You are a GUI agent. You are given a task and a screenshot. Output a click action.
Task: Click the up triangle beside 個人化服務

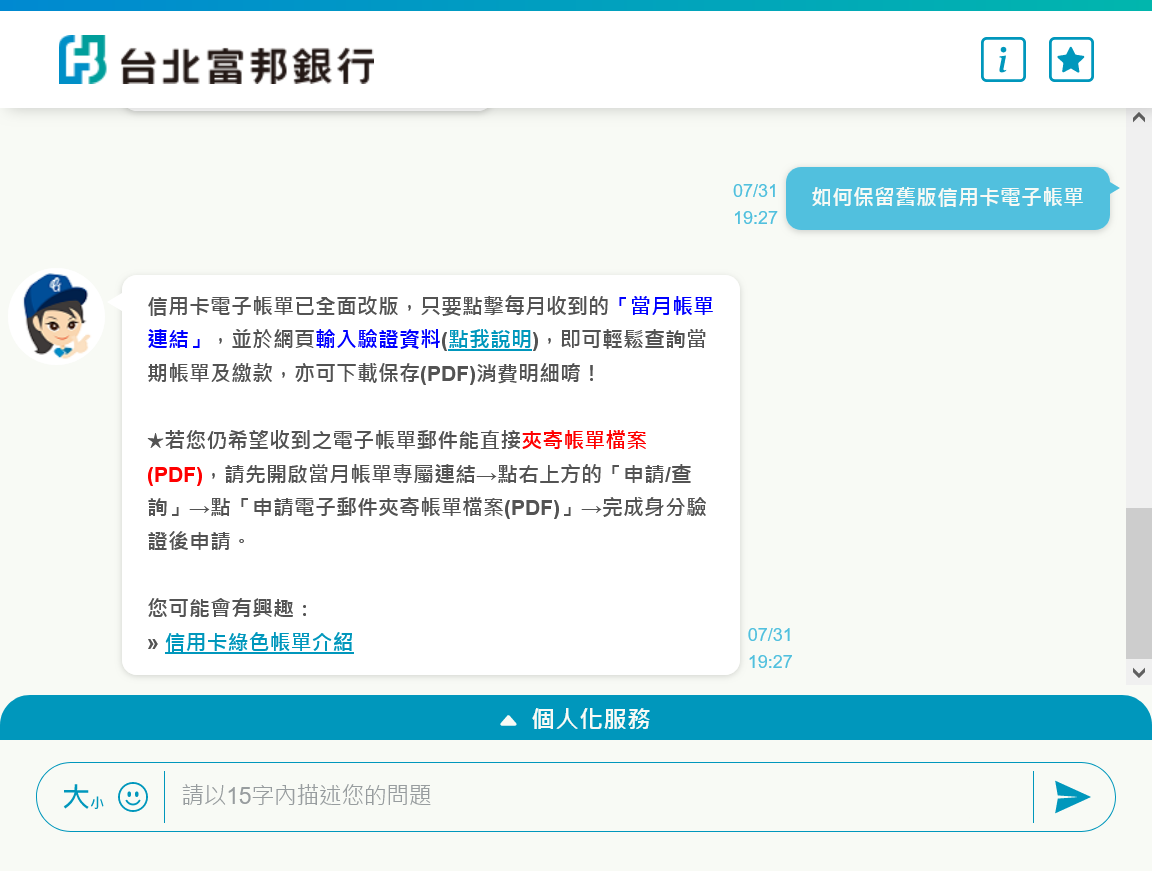pos(508,720)
